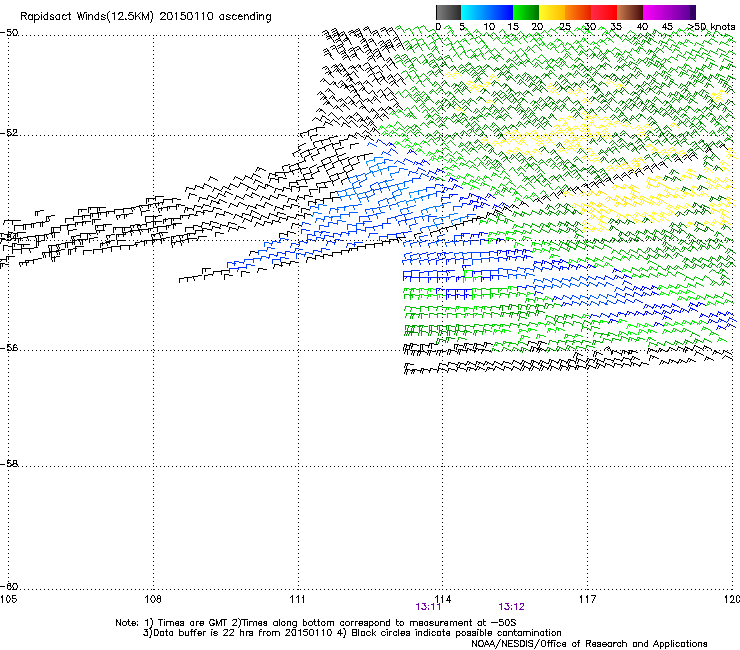740x650 pixels.
Task: Click the '-58' latitude axis label
Action: (9, 464)
